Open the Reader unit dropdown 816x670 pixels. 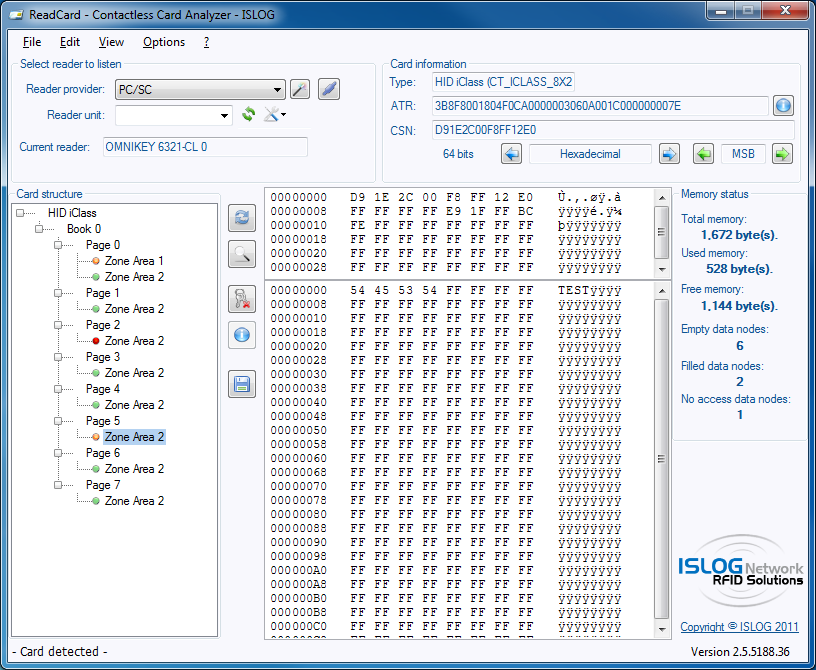[x=173, y=115]
